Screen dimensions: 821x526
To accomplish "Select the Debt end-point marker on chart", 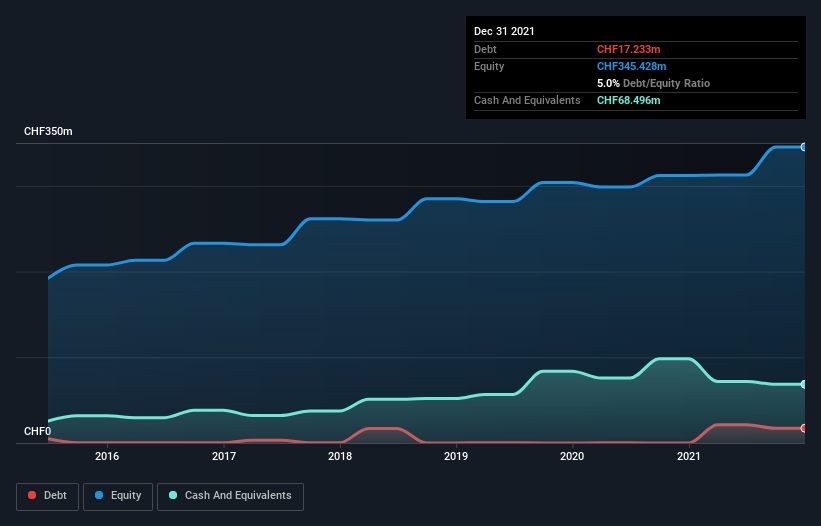I will point(804,428).
